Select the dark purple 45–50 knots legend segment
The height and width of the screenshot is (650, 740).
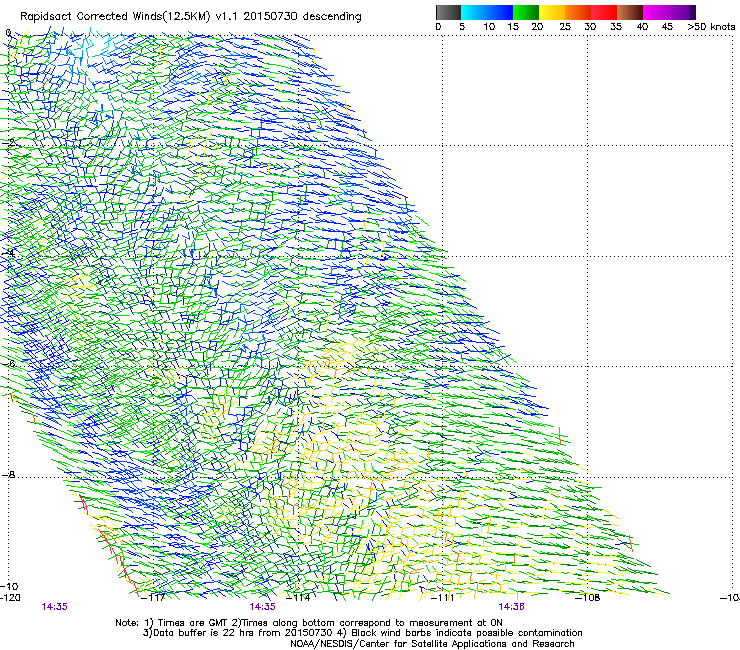click(x=682, y=12)
